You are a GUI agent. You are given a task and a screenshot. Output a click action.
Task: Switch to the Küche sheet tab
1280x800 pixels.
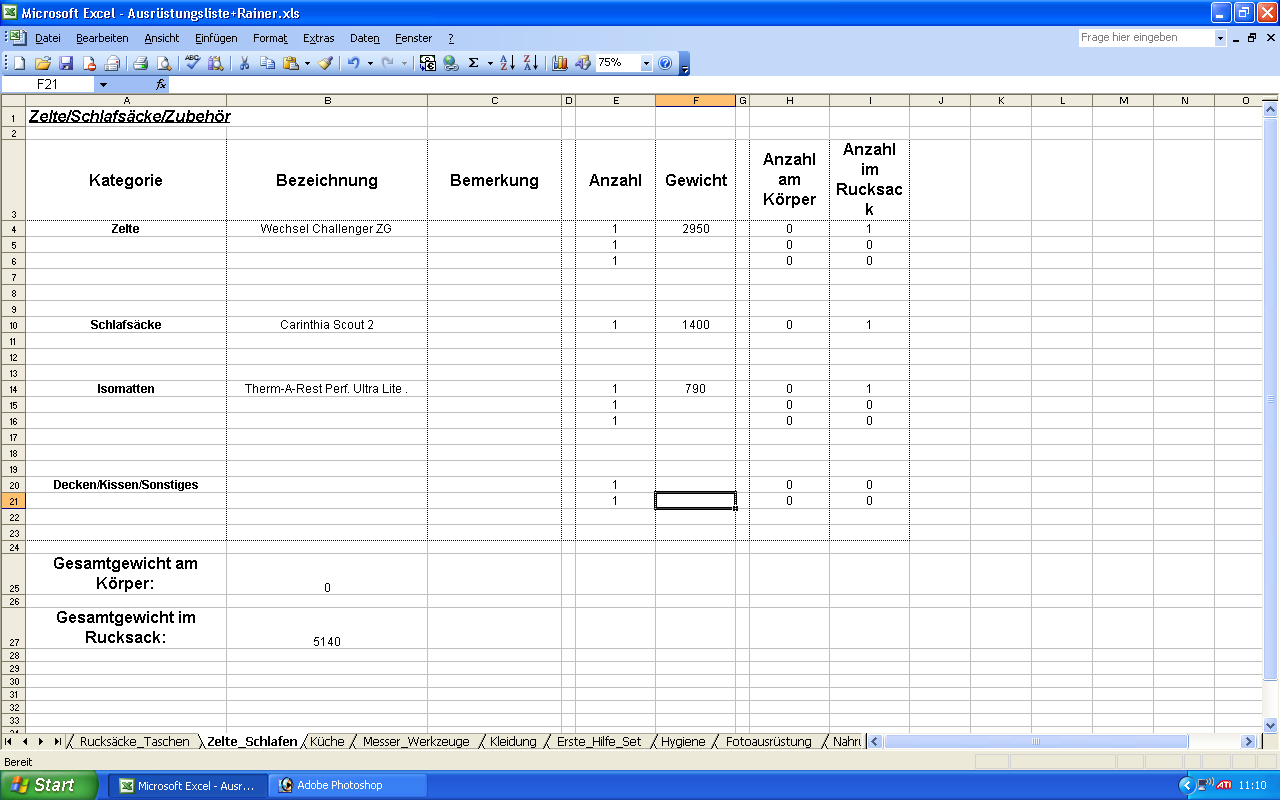[x=327, y=742]
